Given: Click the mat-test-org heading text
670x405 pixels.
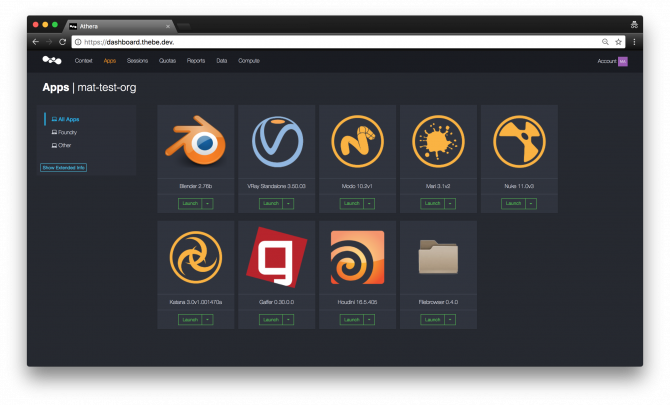Looking at the screenshot, I should (107, 88).
